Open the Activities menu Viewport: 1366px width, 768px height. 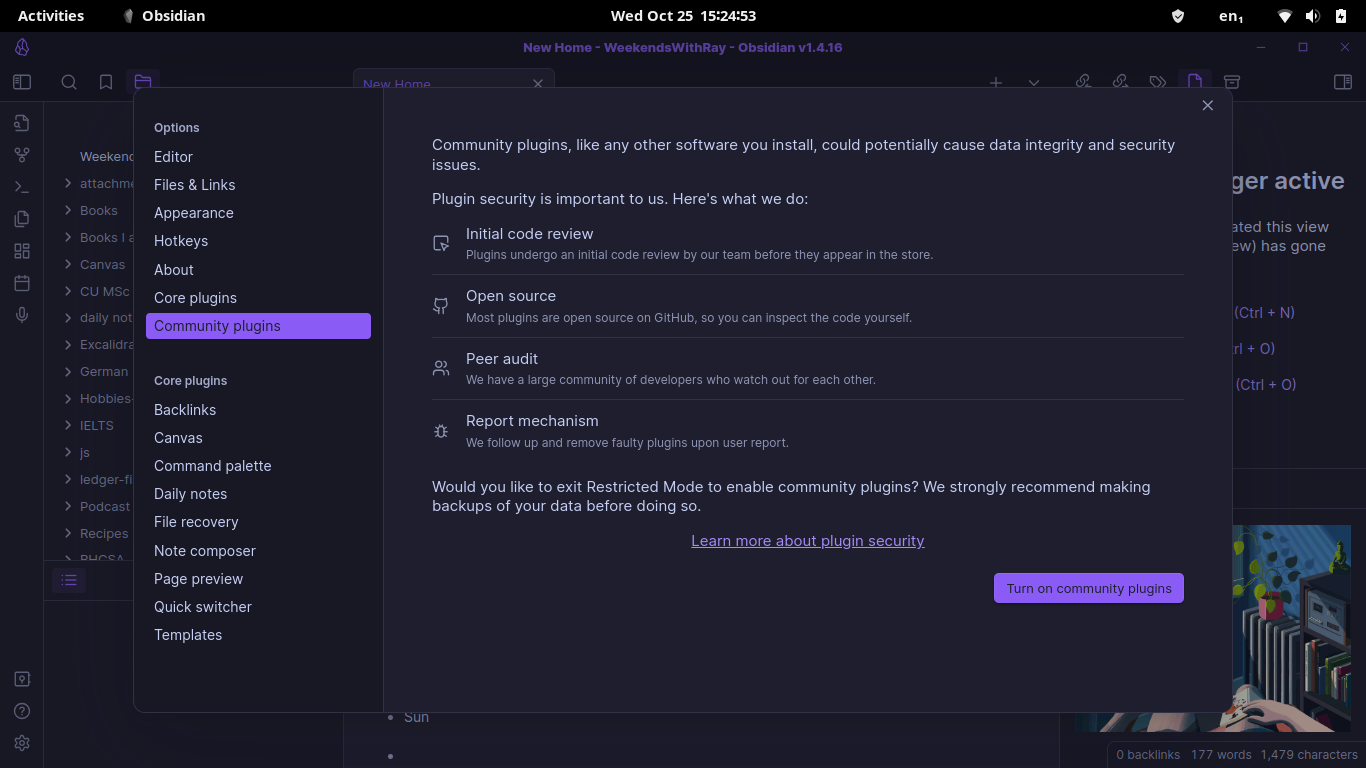pos(51,15)
